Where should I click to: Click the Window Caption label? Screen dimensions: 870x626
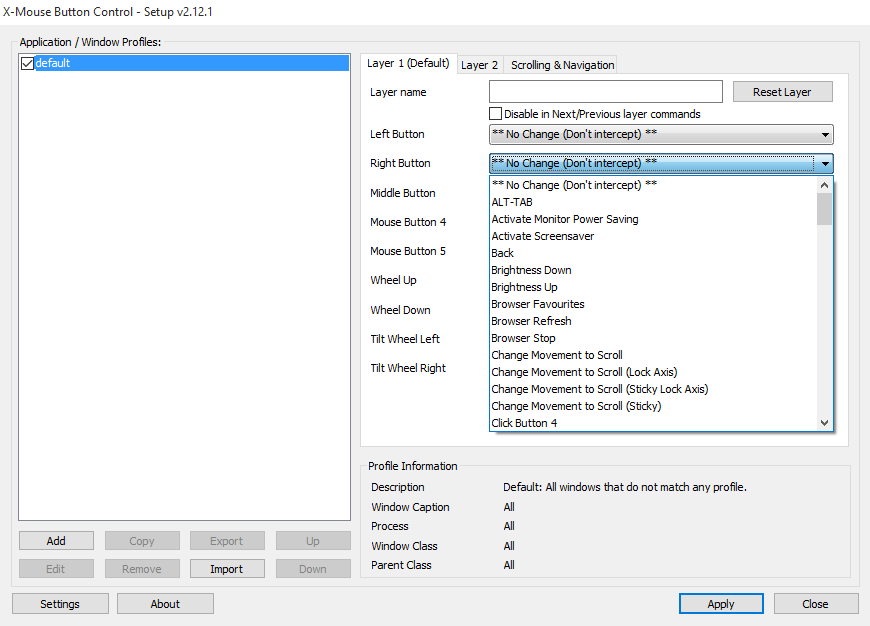coord(411,507)
